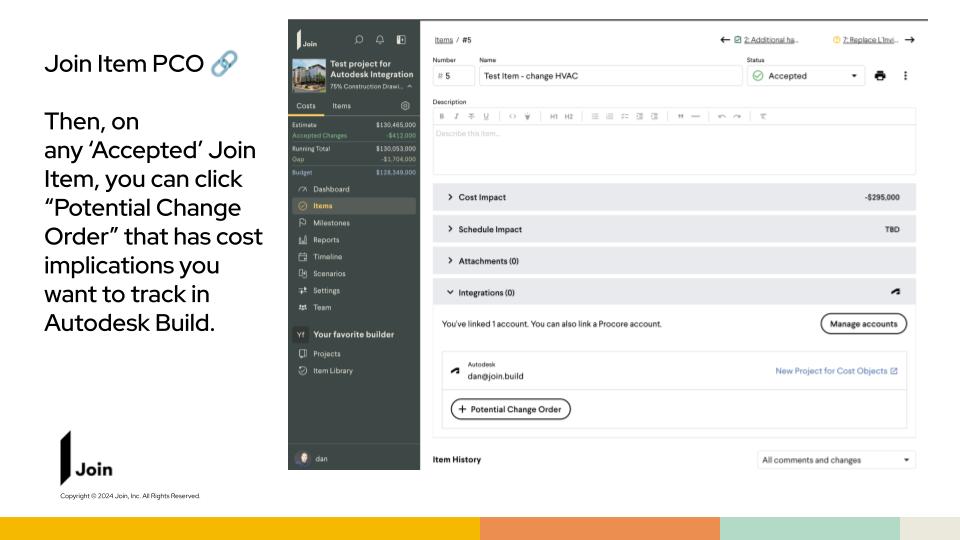Open the project thumbnail image
The image size is (960, 540).
(x=309, y=75)
